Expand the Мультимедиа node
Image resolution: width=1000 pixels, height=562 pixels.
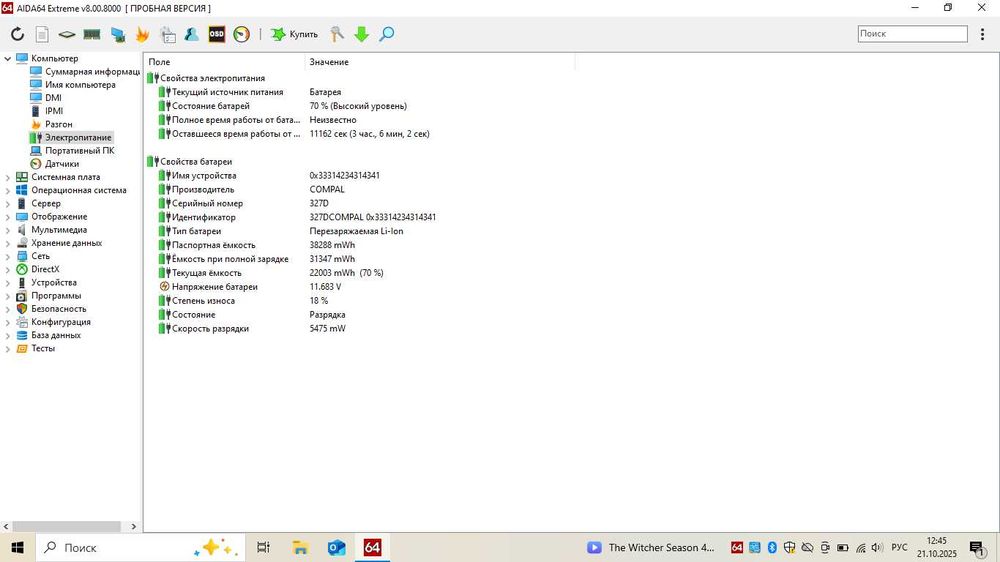(8, 230)
